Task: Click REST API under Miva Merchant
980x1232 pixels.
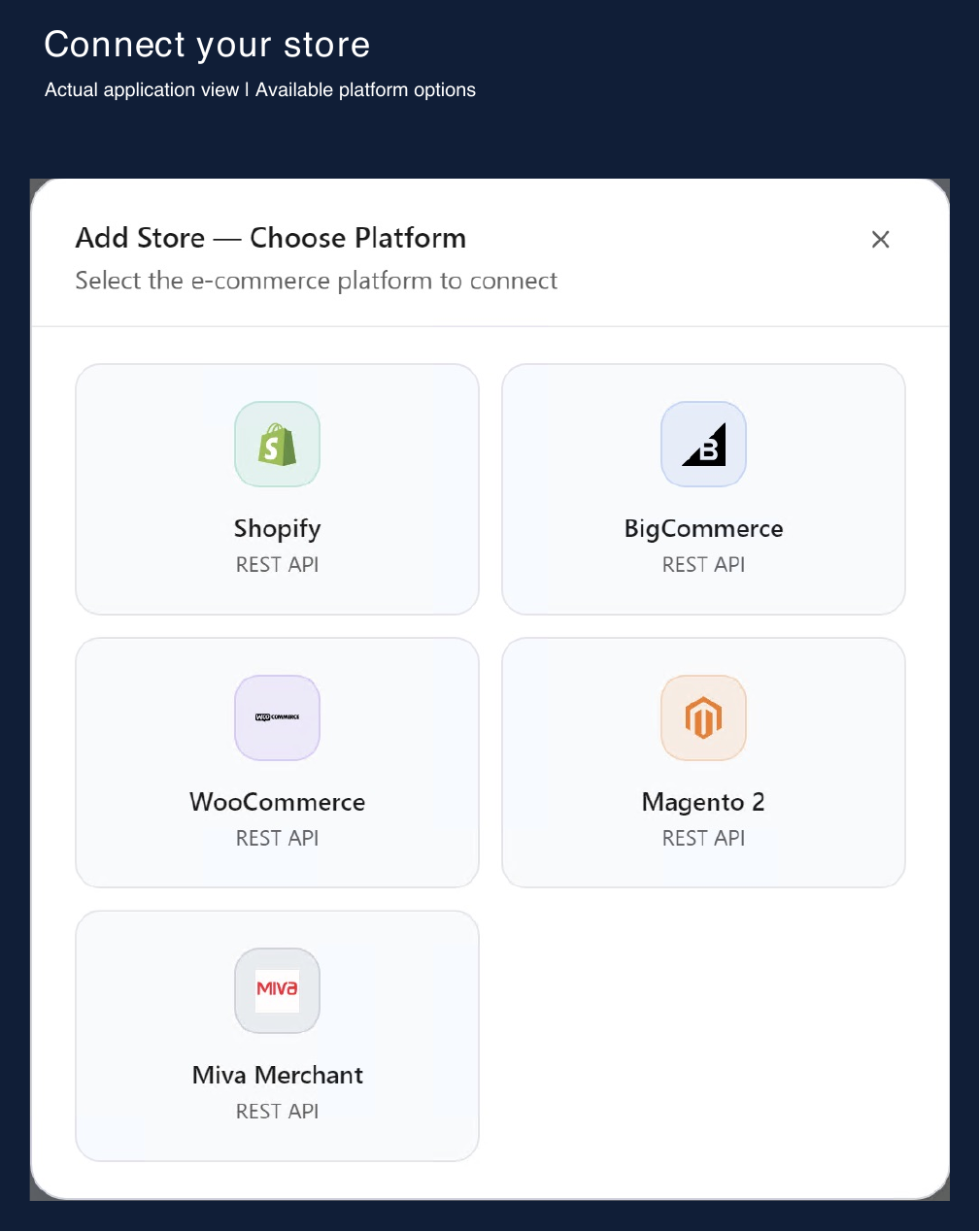Action: point(277,1111)
